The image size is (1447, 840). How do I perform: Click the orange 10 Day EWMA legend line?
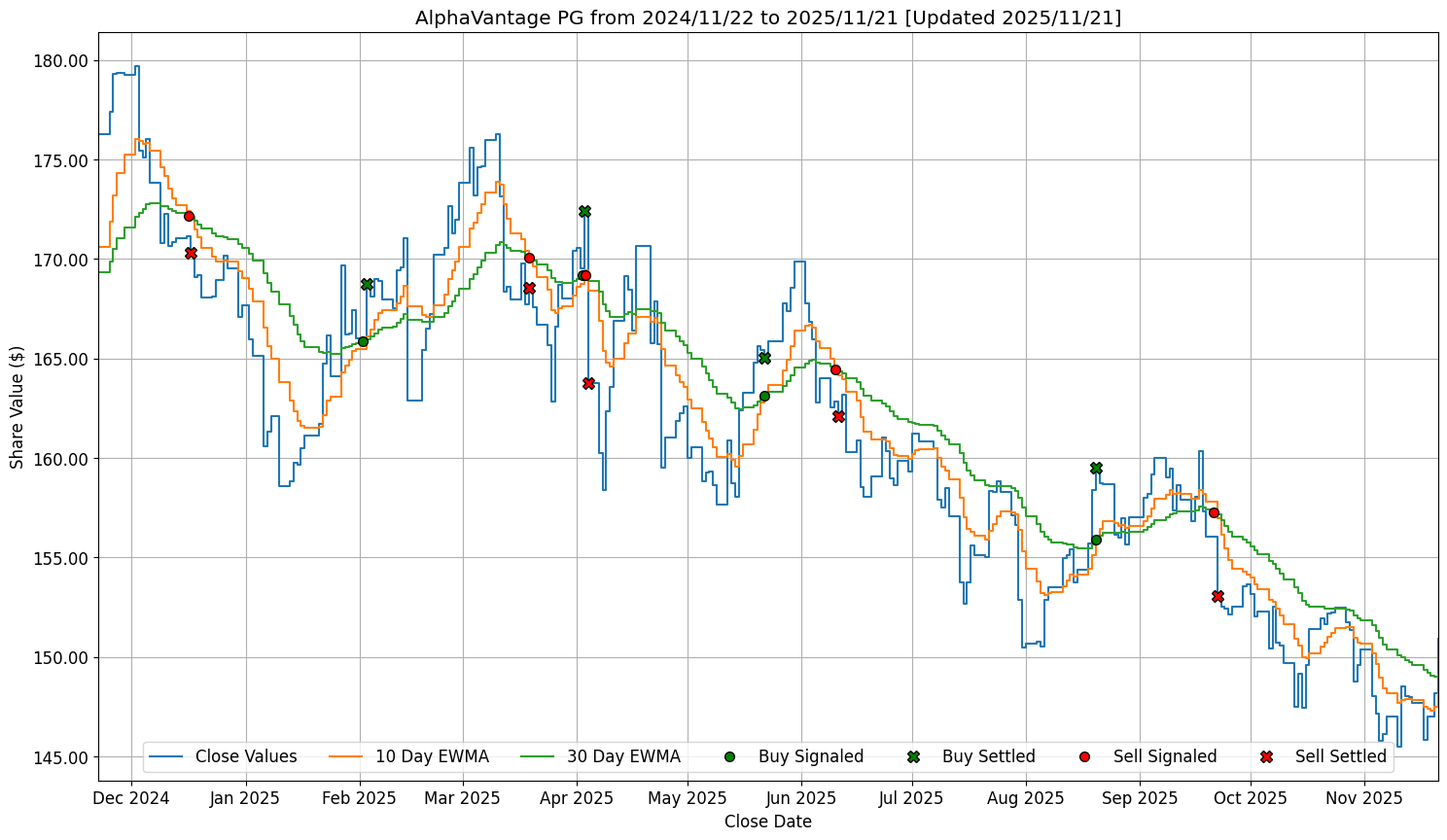point(347,756)
